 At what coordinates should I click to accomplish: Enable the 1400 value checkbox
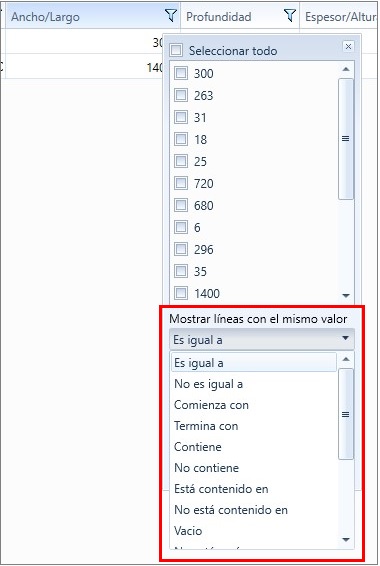tap(181, 293)
